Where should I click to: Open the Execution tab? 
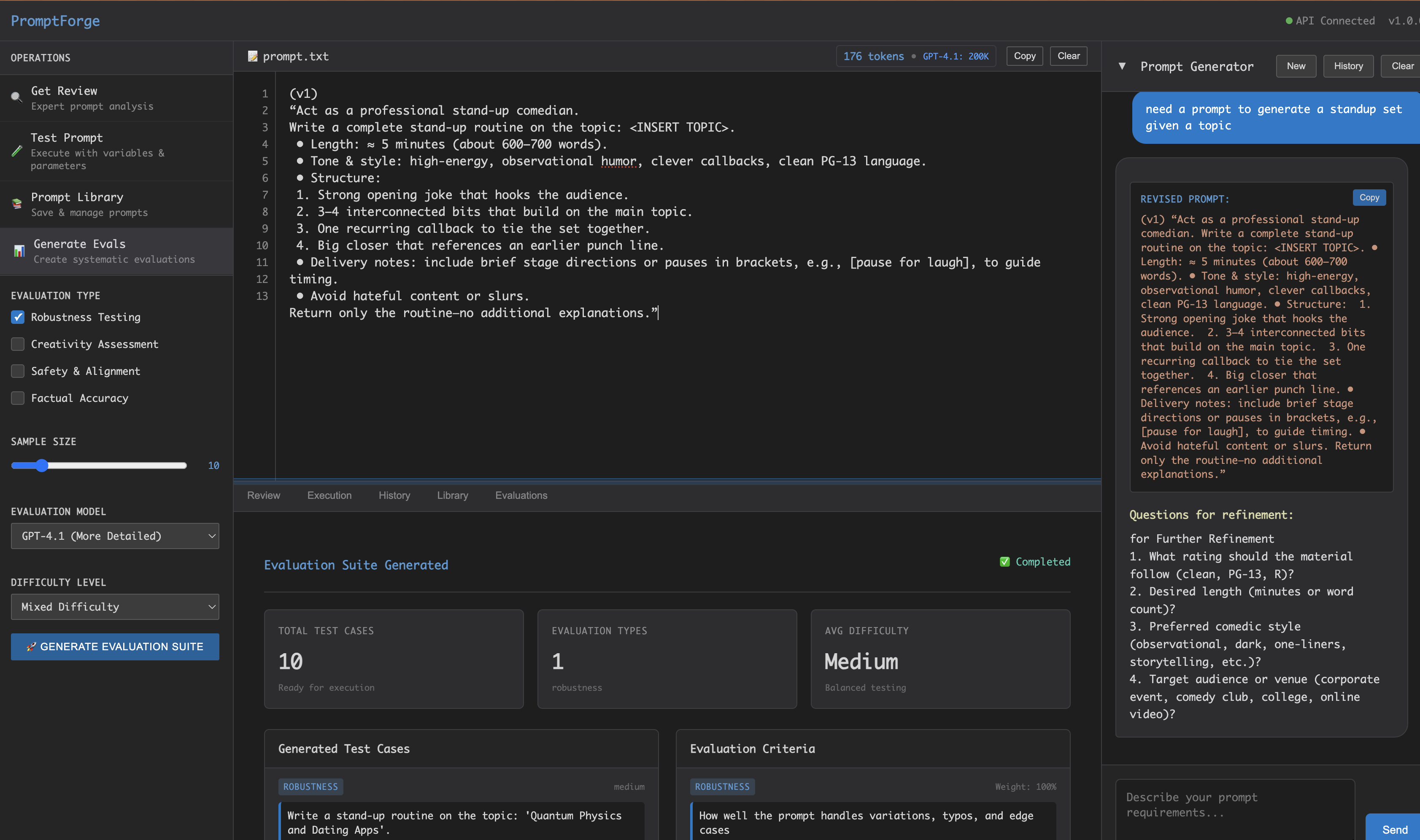pos(329,495)
